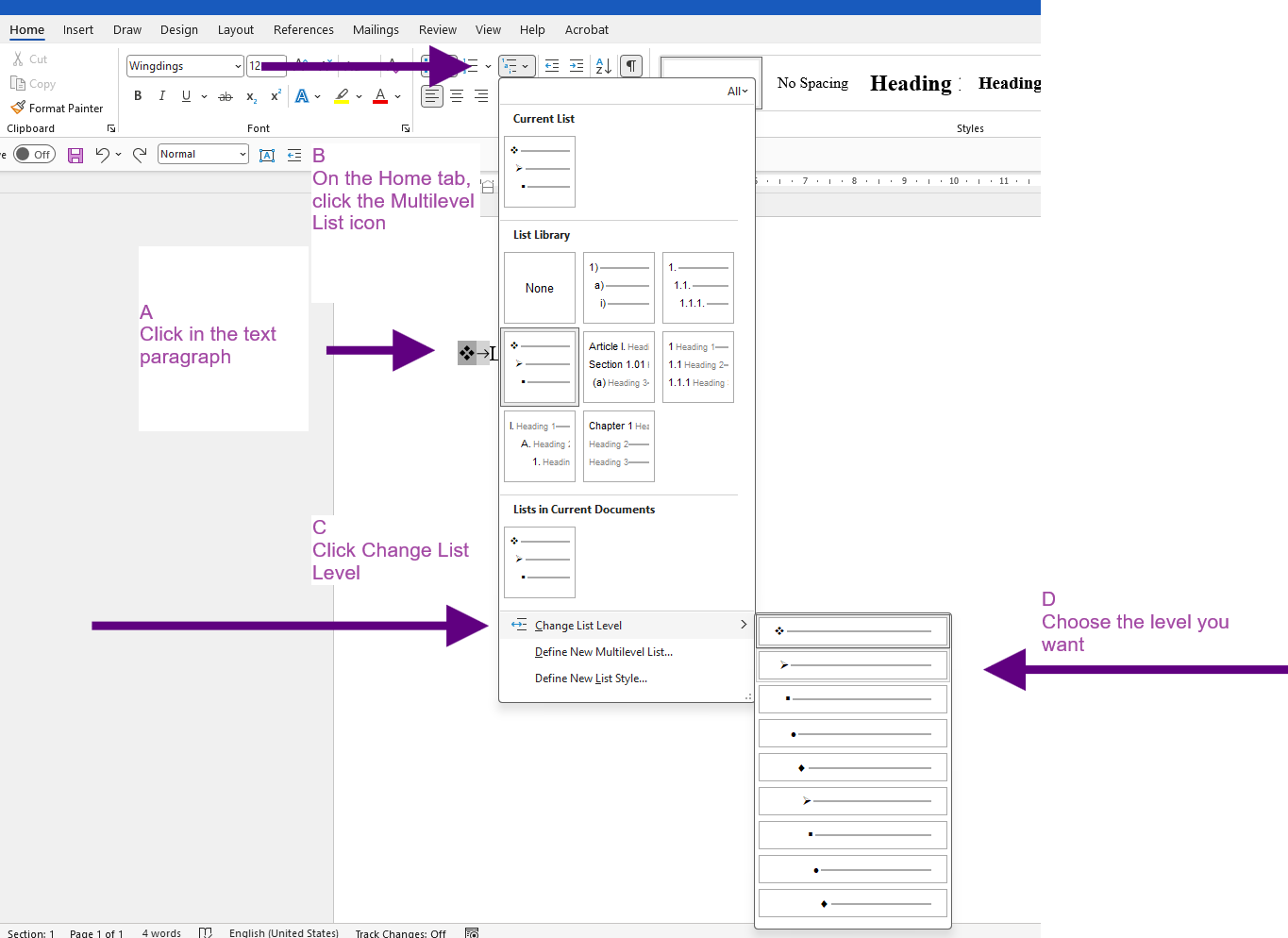This screenshot has width=1288, height=938.
Task: Open the Acrobat tab
Action: (587, 29)
